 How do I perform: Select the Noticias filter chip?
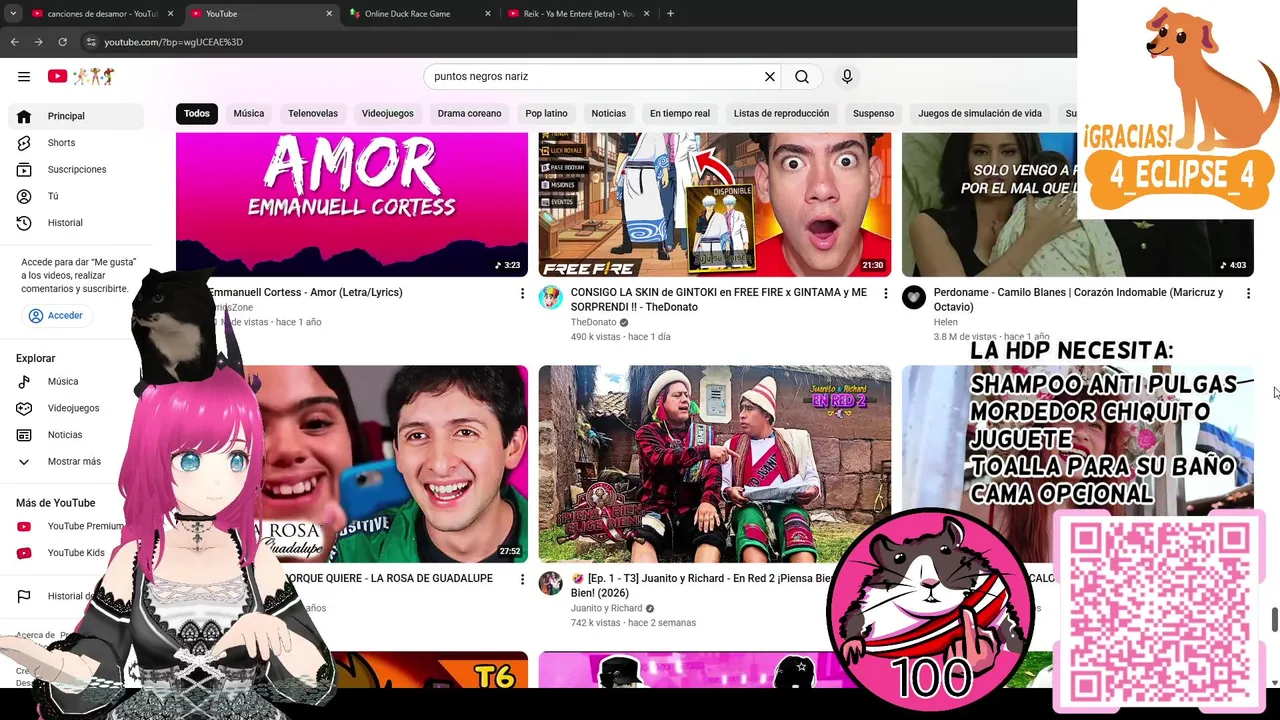point(608,114)
